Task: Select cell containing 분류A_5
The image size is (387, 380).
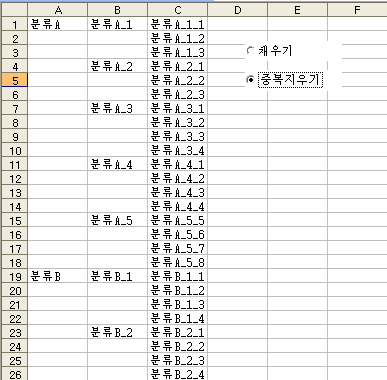Action: [x=118, y=220]
